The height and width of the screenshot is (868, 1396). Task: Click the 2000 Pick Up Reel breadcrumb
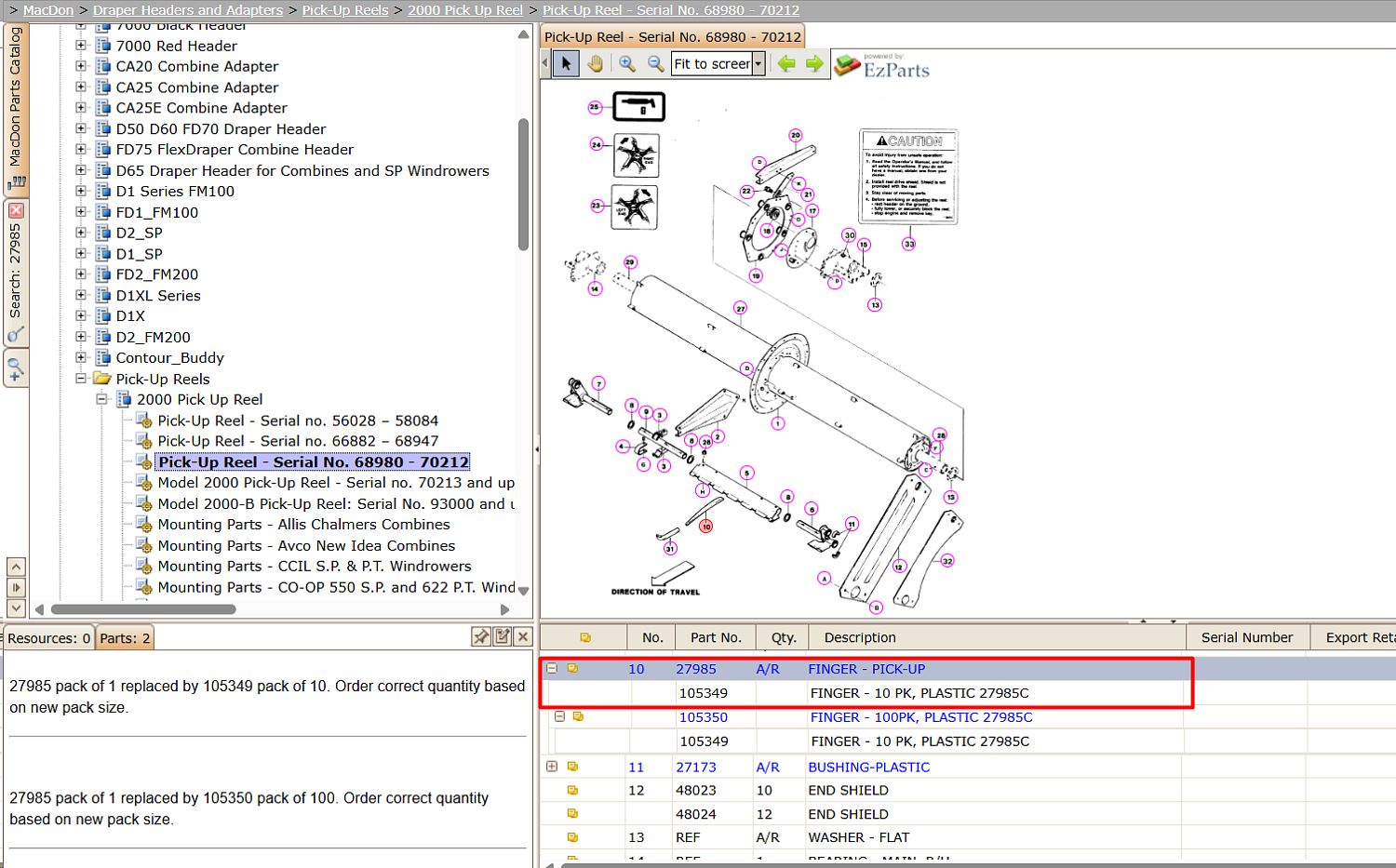point(465,10)
